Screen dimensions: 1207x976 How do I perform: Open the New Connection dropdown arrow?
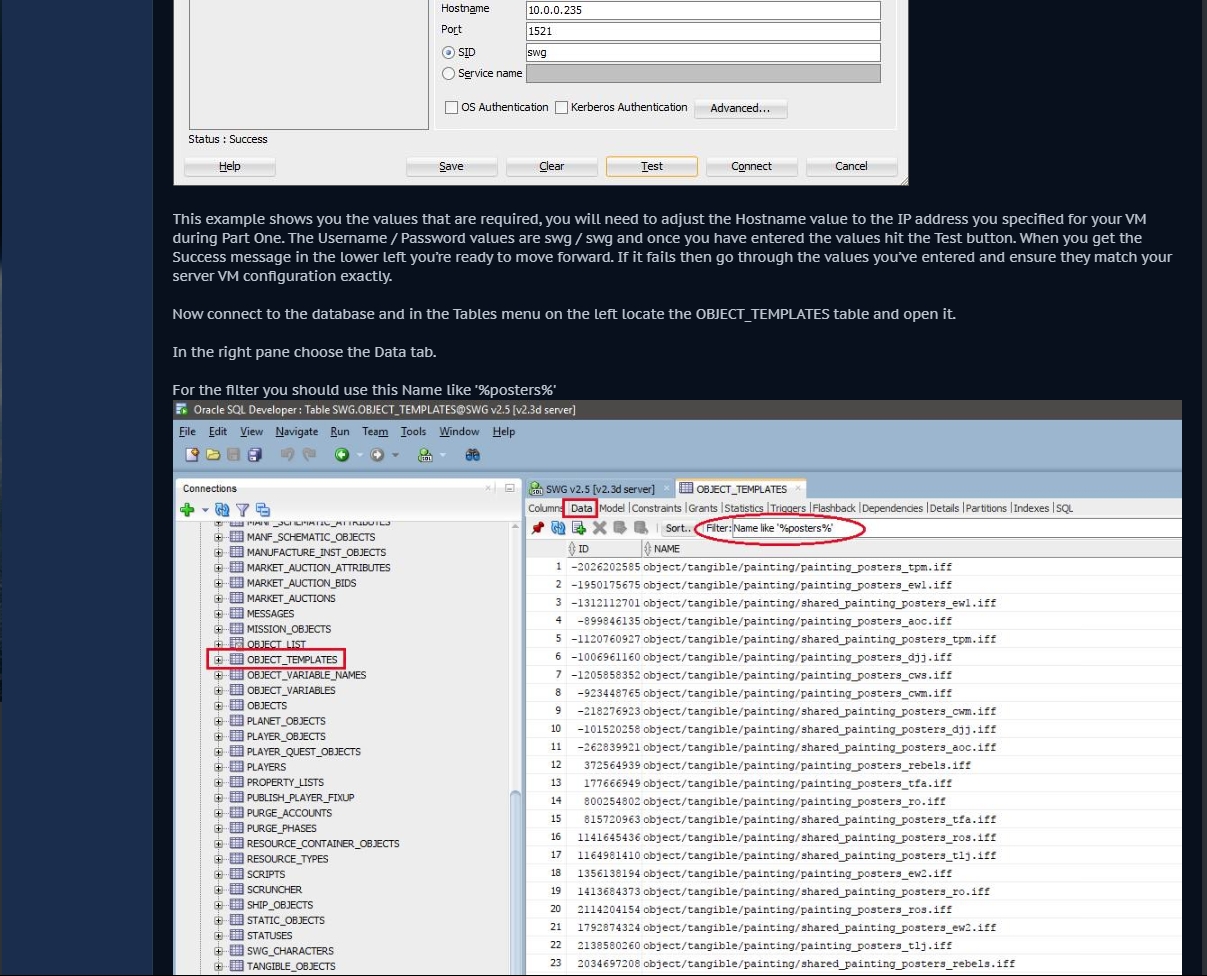pos(205,511)
